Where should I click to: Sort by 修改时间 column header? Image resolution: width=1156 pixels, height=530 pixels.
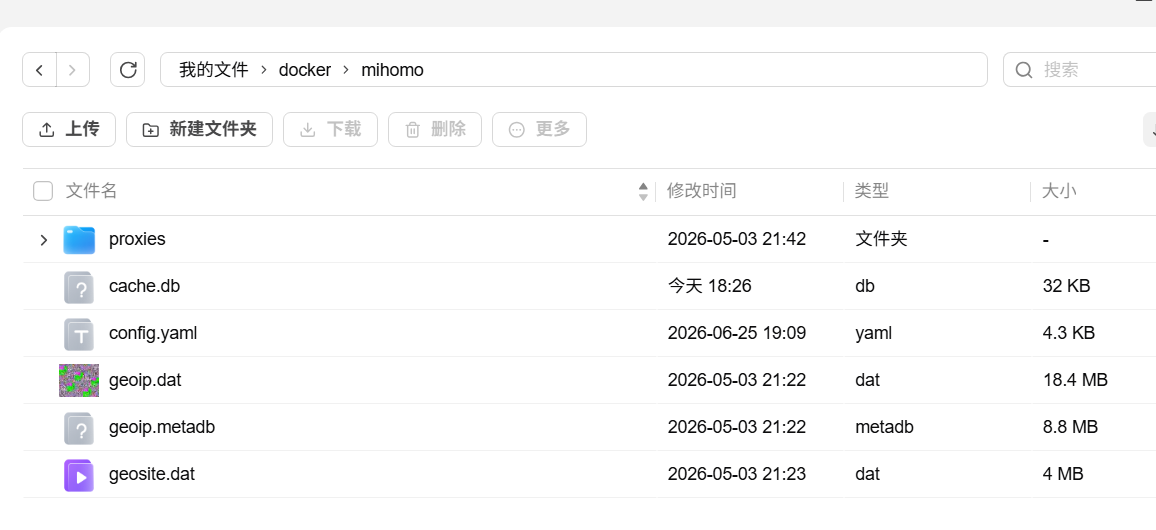coord(701,192)
